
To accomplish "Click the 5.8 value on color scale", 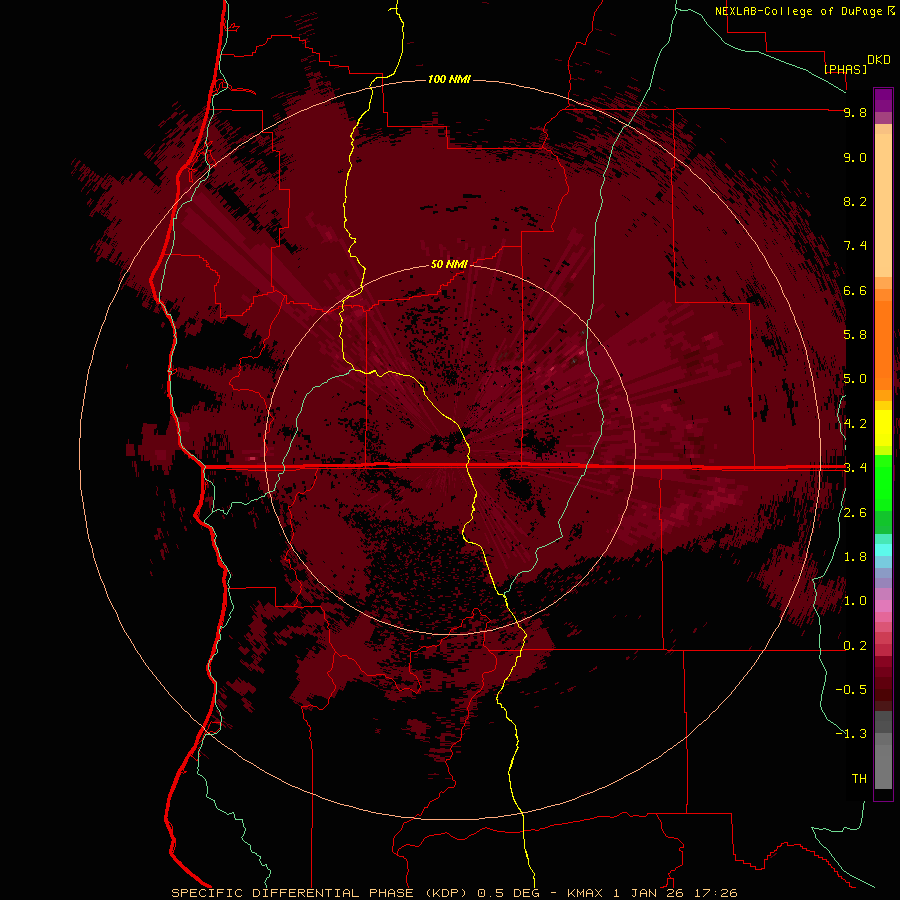I will pyautogui.click(x=855, y=335).
